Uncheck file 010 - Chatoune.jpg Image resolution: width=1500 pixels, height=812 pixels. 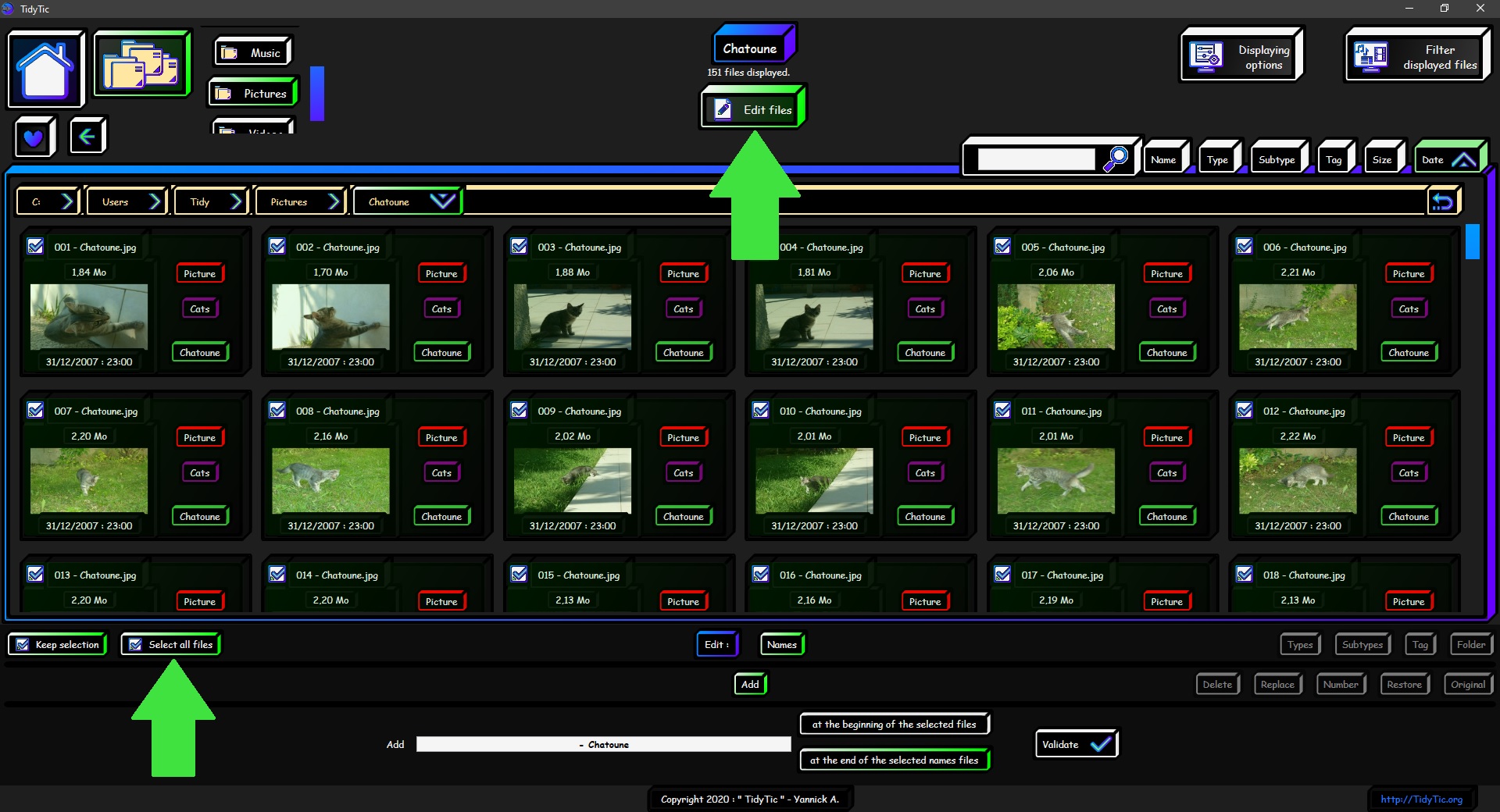[761, 410]
